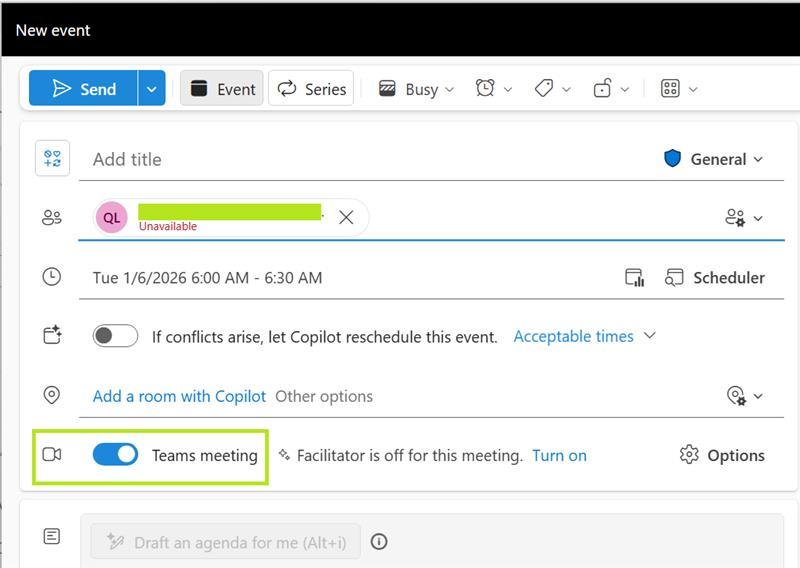Click the private lock icon
800x568 pixels.
[603, 88]
